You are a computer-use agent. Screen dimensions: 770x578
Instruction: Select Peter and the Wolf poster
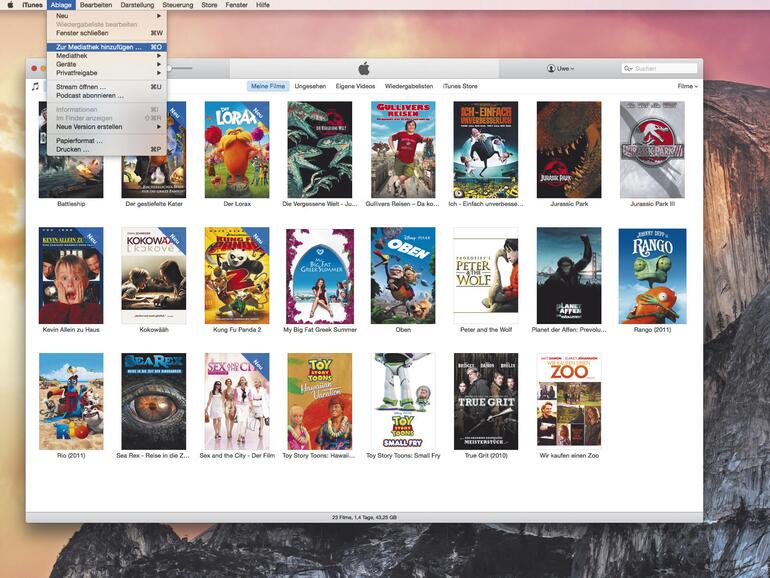[486, 275]
